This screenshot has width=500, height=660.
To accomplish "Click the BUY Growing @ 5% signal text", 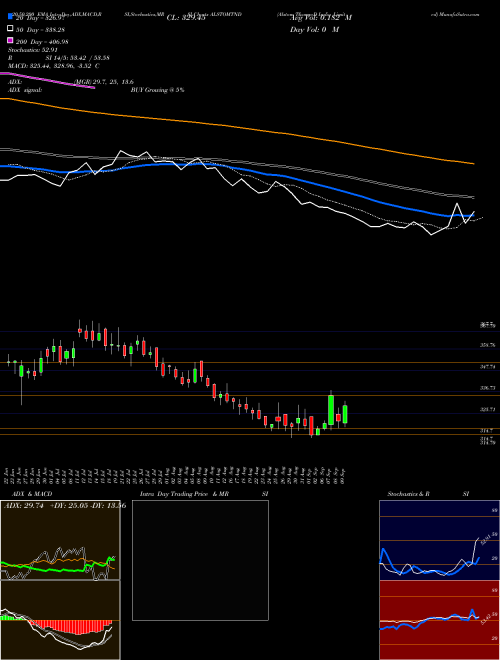I will (x=157, y=90).
